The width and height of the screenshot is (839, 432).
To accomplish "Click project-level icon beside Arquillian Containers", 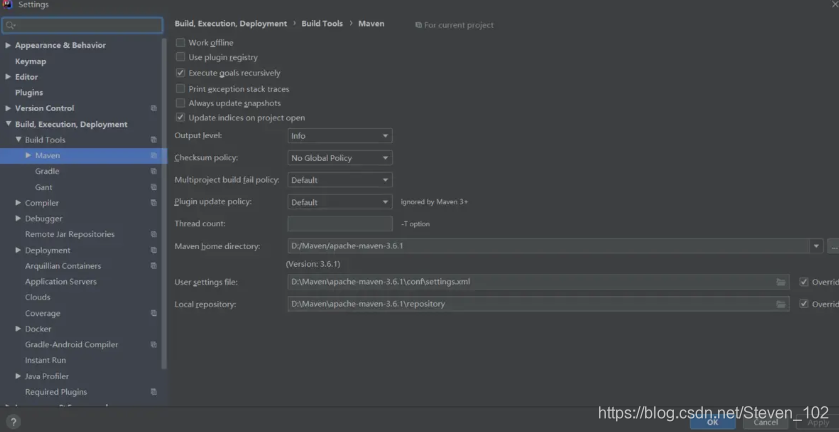I will (154, 266).
